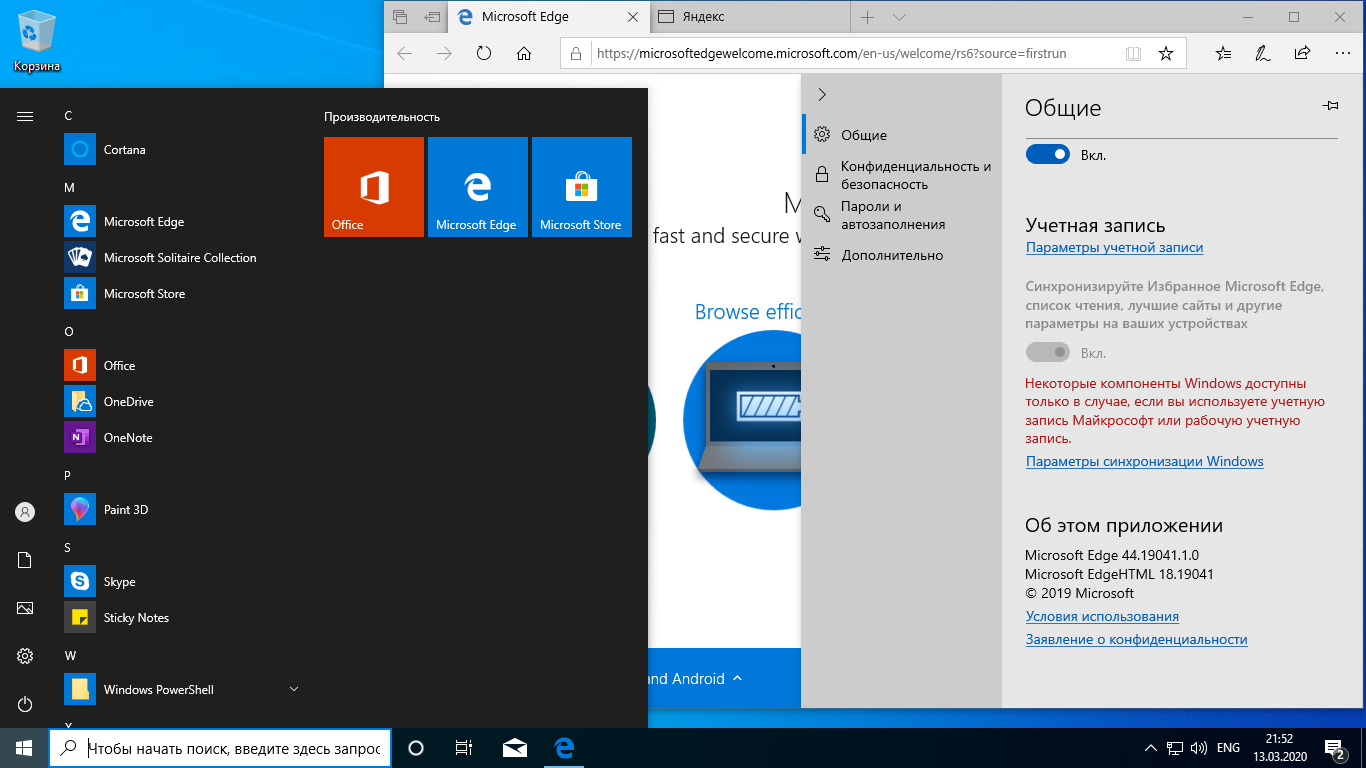The width and height of the screenshot is (1366, 768).
Task: Expand the Windows PowerShell folder chevron
Action: (294, 689)
